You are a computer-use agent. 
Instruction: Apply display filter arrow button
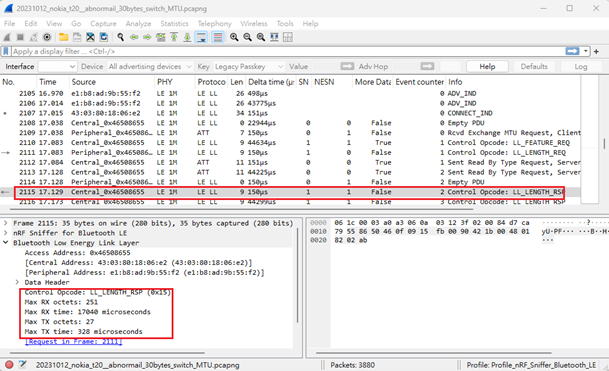point(572,51)
